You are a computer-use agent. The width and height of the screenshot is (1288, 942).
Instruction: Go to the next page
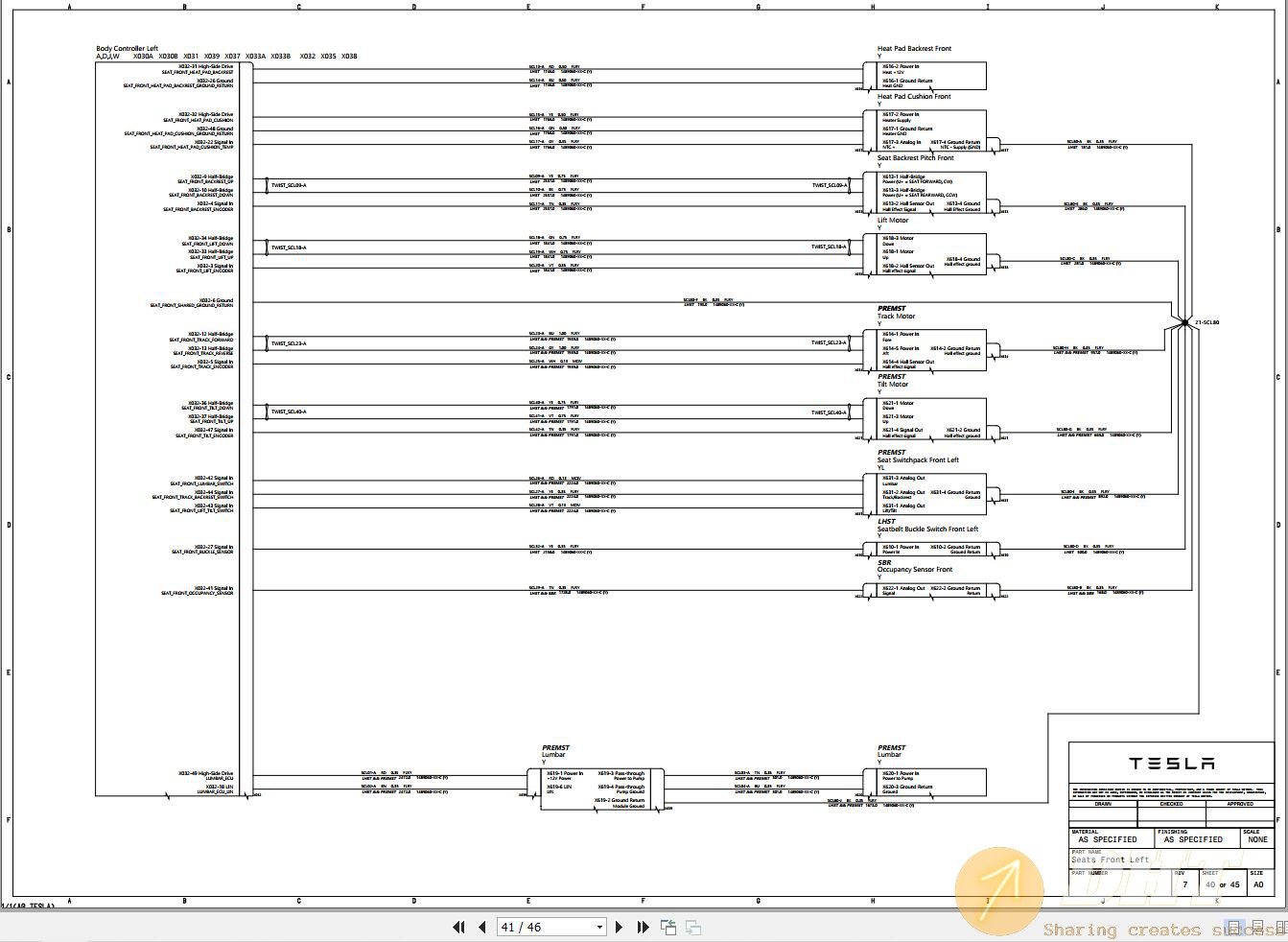(x=619, y=927)
